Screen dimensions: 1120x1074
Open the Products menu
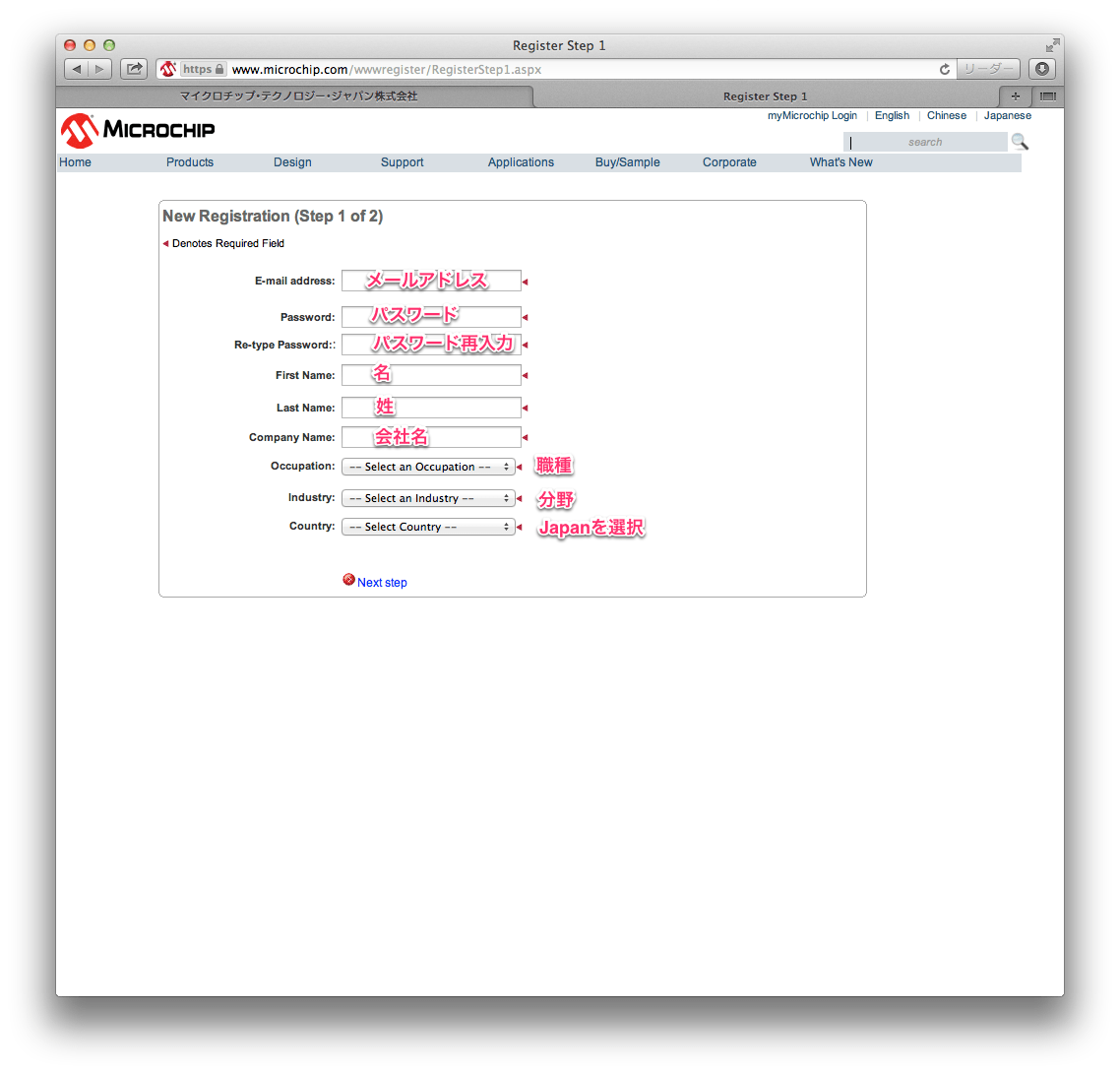(190, 162)
